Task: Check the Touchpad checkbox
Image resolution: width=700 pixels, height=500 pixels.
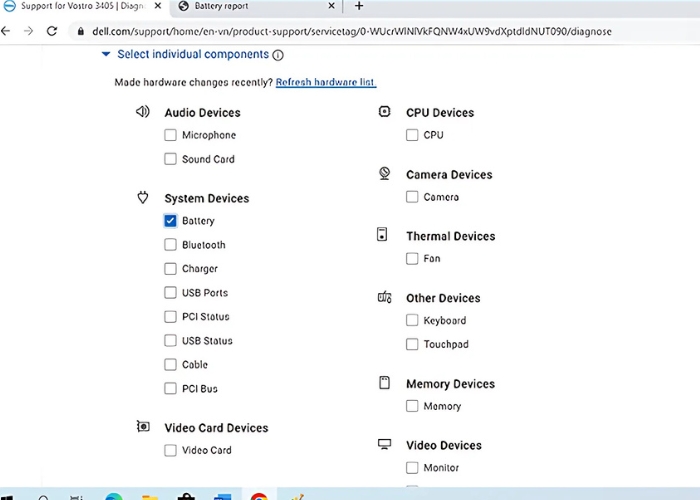Action: pos(412,345)
